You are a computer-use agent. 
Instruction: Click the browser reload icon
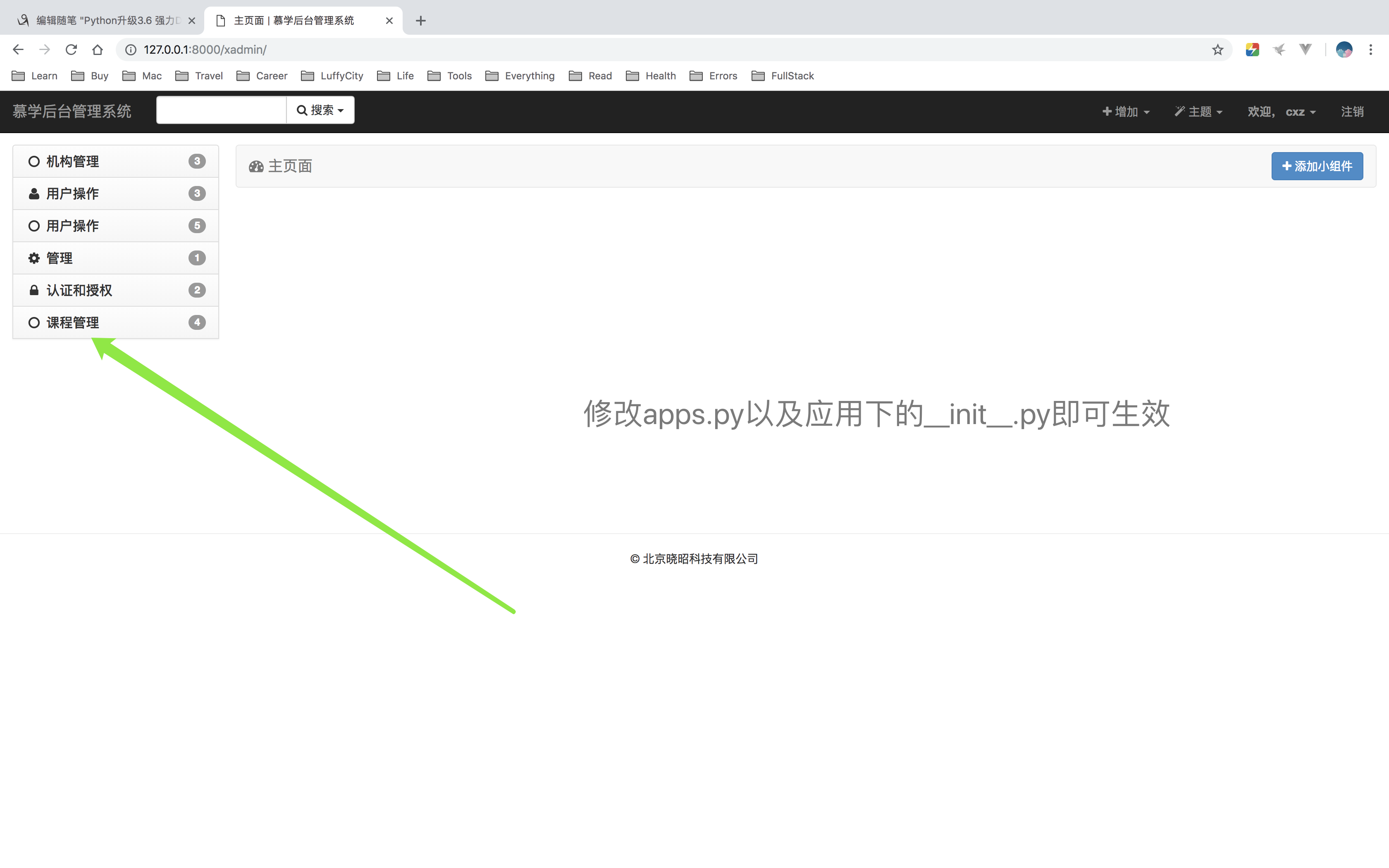pyautogui.click(x=71, y=50)
